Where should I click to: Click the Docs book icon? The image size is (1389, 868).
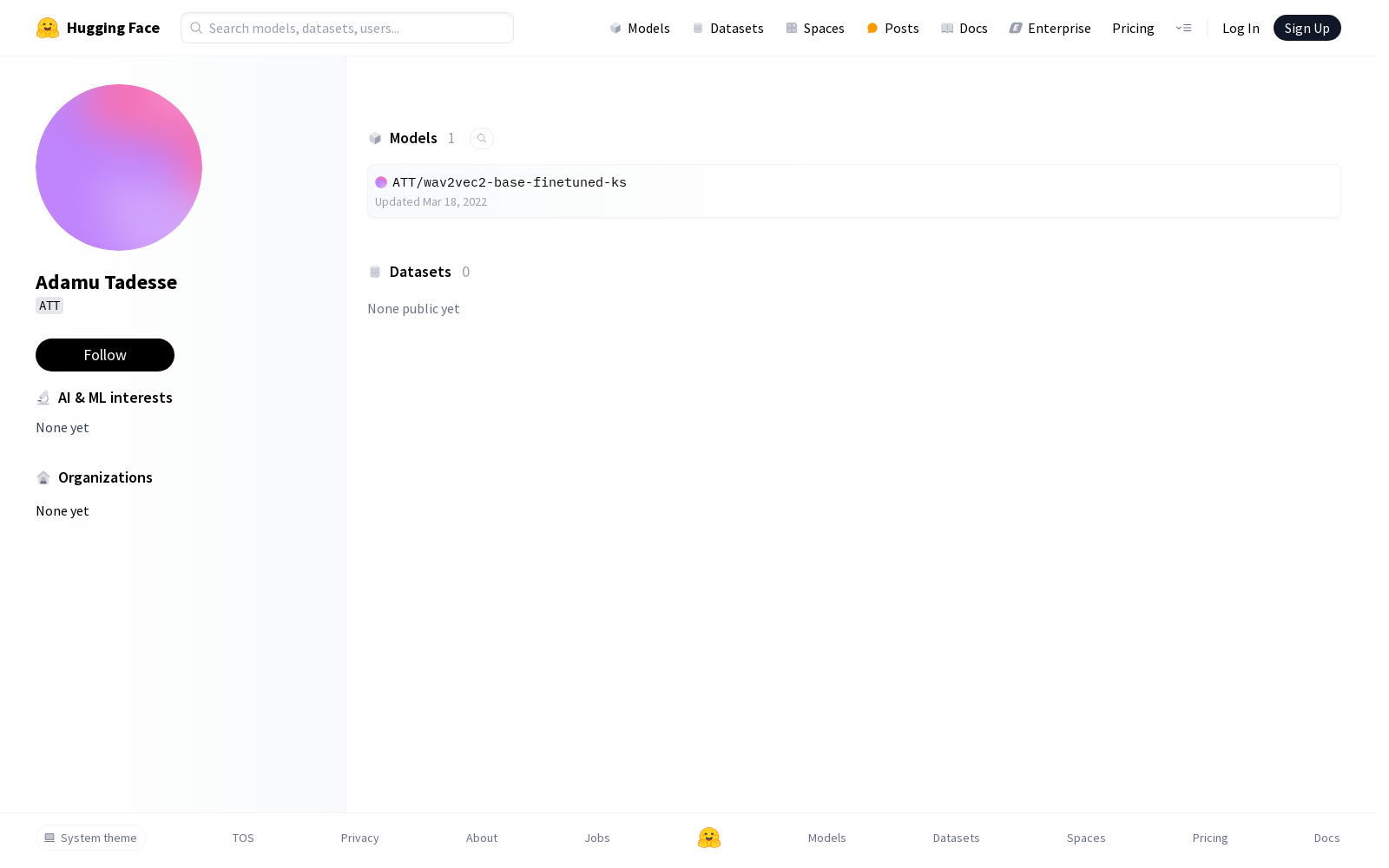click(947, 29)
